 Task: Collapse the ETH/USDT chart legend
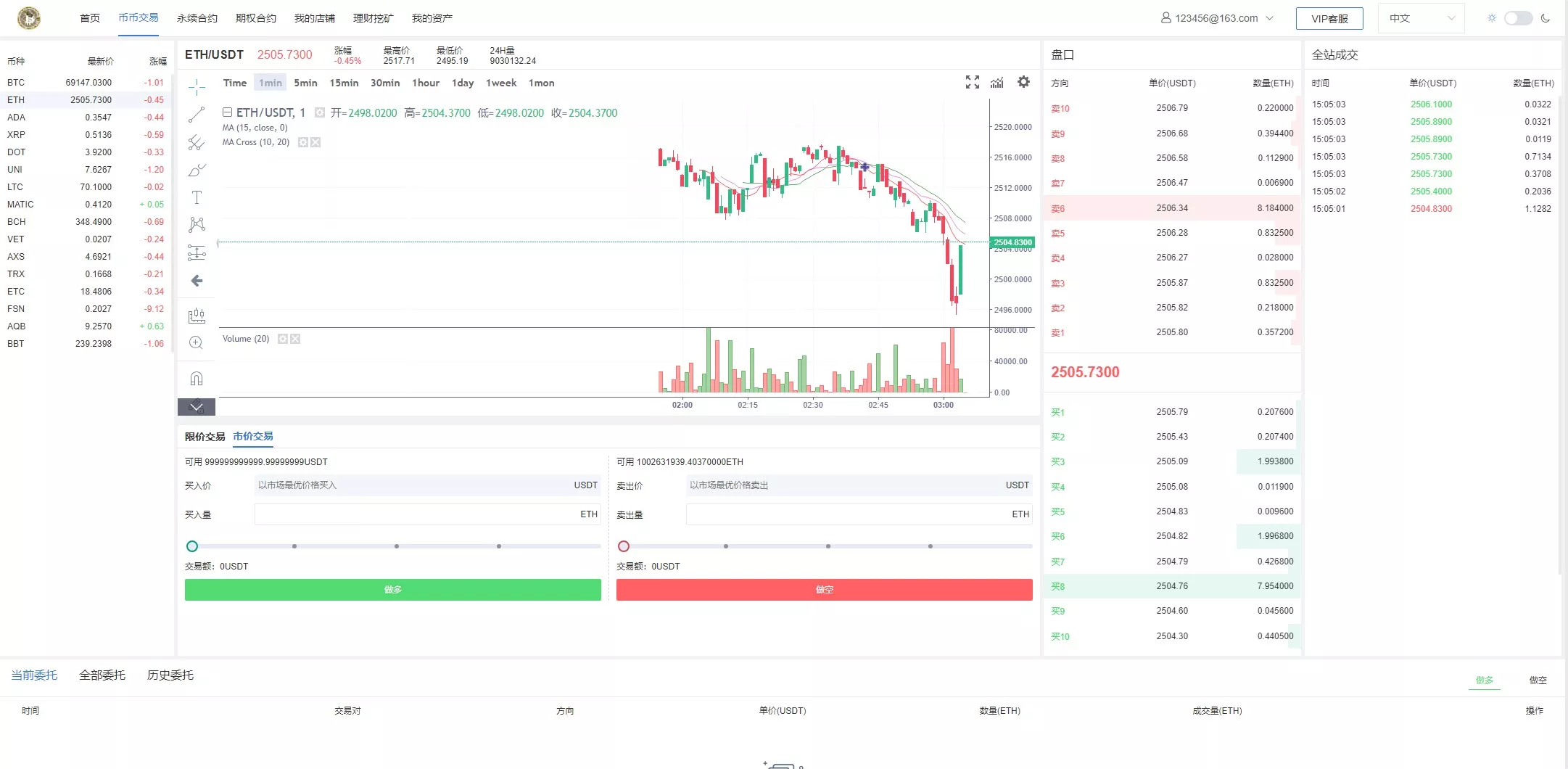coord(227,112)
